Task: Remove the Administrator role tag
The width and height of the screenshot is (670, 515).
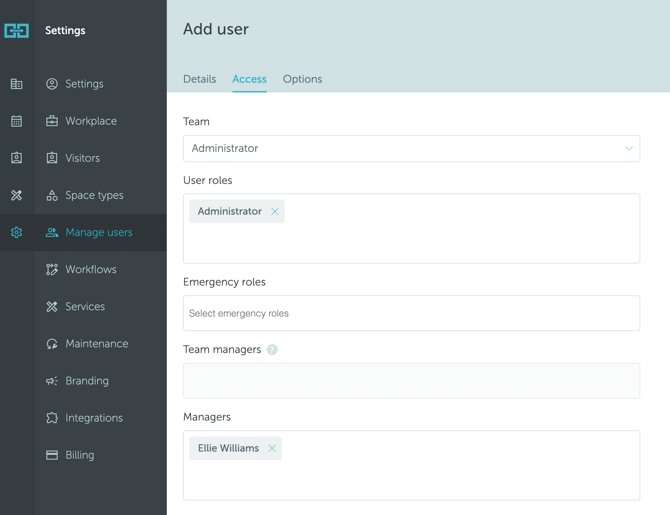Action: click(275, 212)
